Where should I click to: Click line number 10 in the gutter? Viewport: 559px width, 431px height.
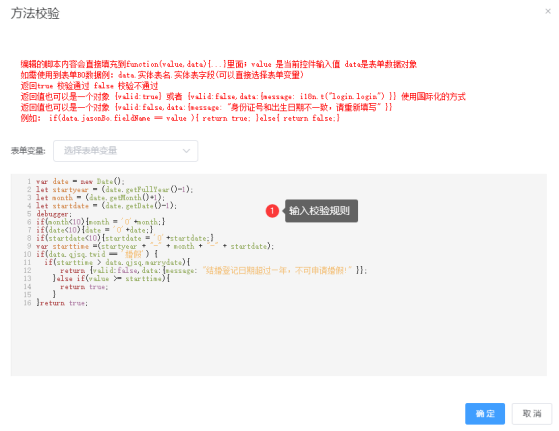point(27,254)
